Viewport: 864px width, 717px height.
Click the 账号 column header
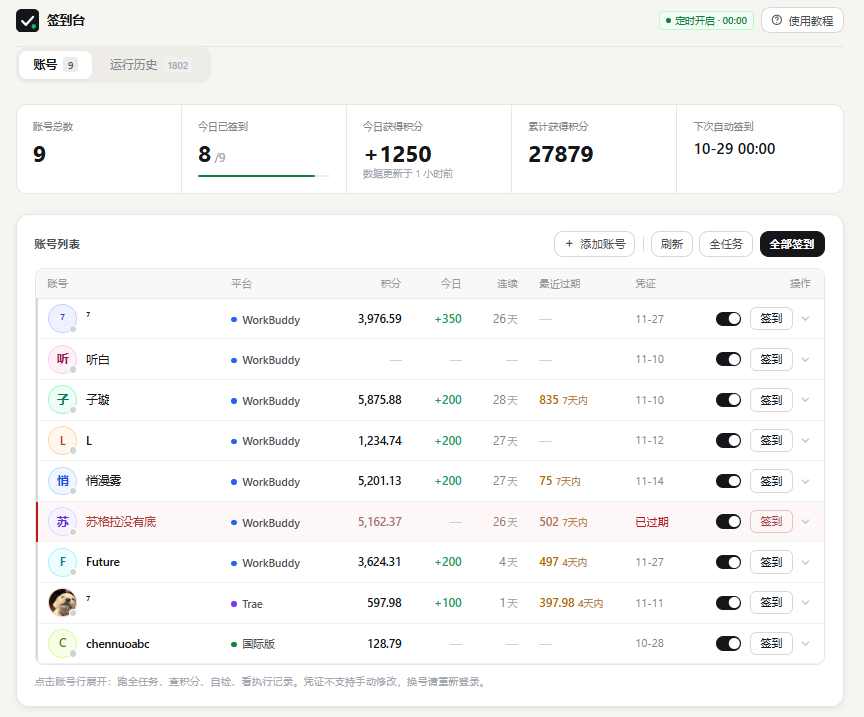(57, 283)
